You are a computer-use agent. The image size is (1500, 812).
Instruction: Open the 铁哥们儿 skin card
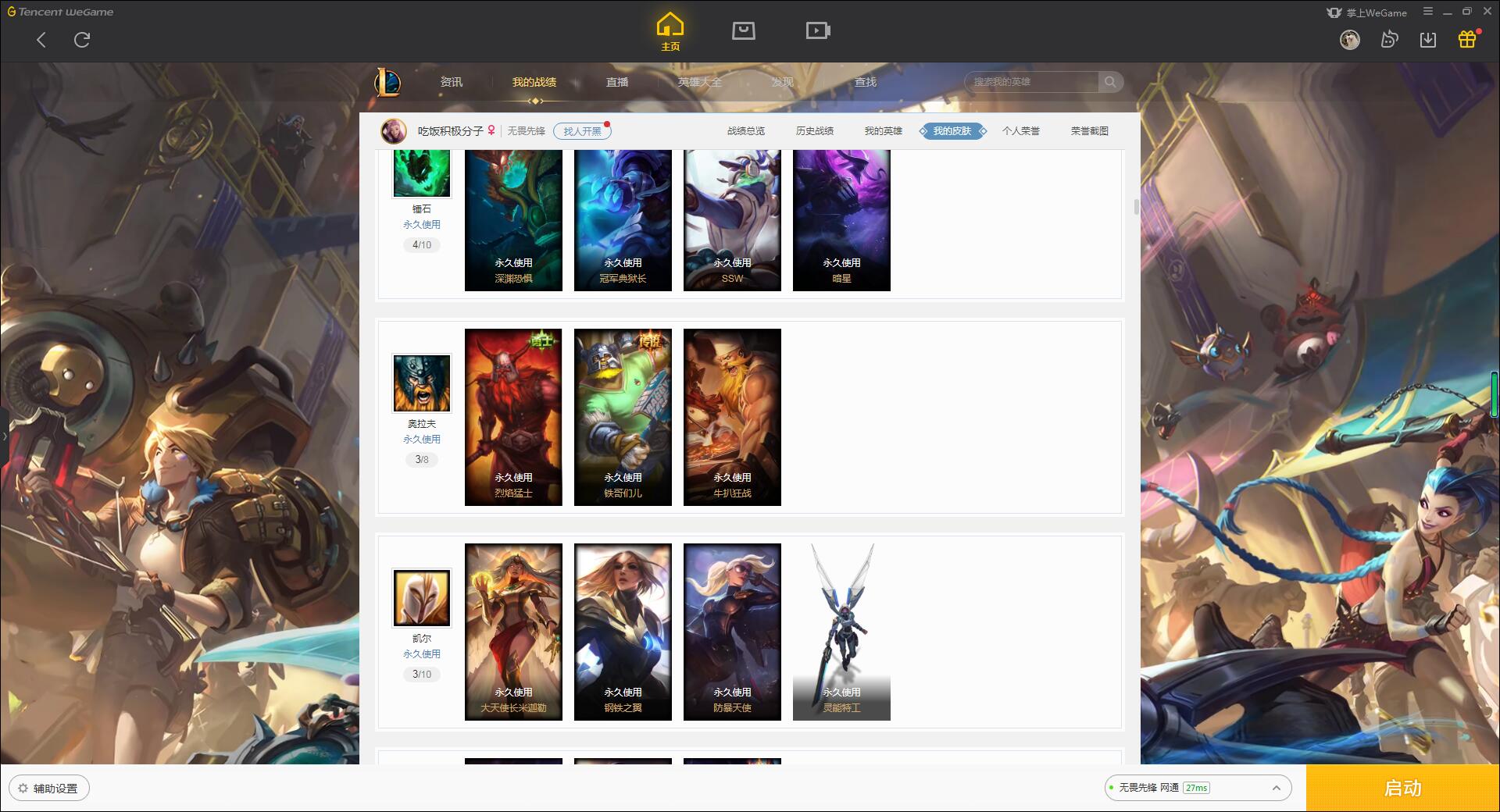tap(623, 417)
